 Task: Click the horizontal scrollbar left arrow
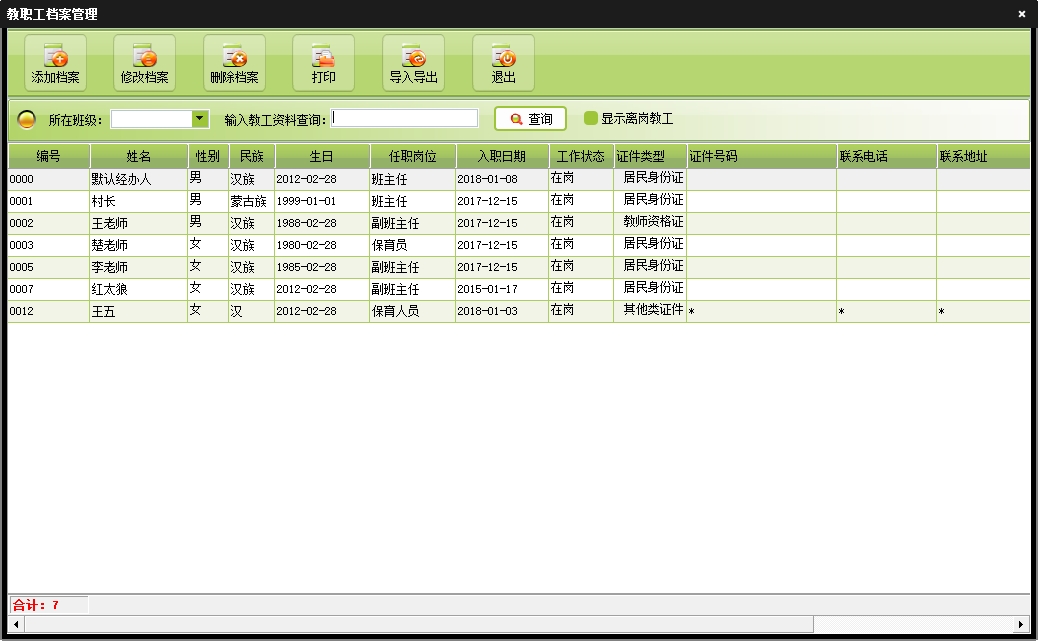tap(16, 624)
